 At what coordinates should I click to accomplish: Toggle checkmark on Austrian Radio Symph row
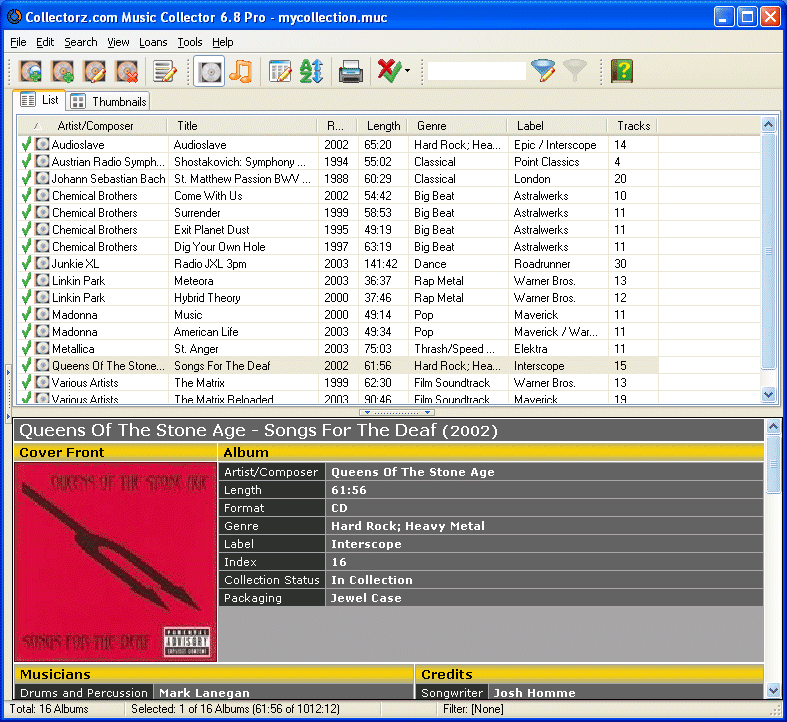point(26,162)
